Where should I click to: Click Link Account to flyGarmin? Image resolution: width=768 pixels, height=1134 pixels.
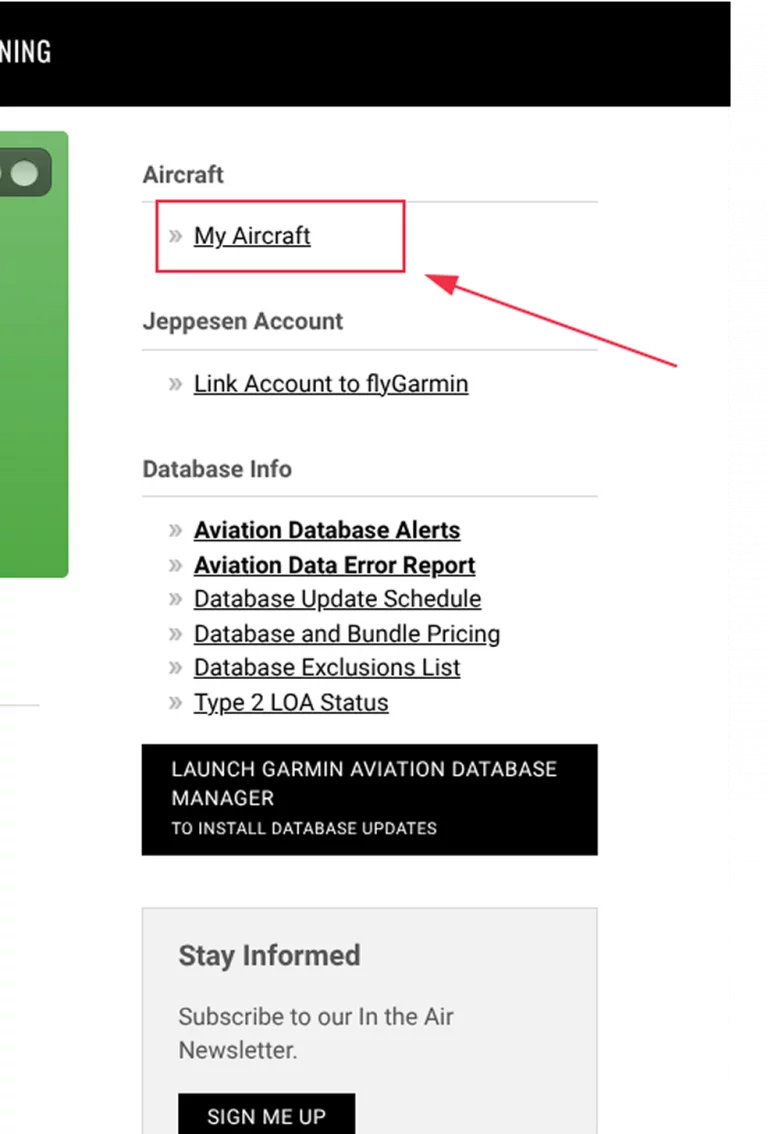330,383
